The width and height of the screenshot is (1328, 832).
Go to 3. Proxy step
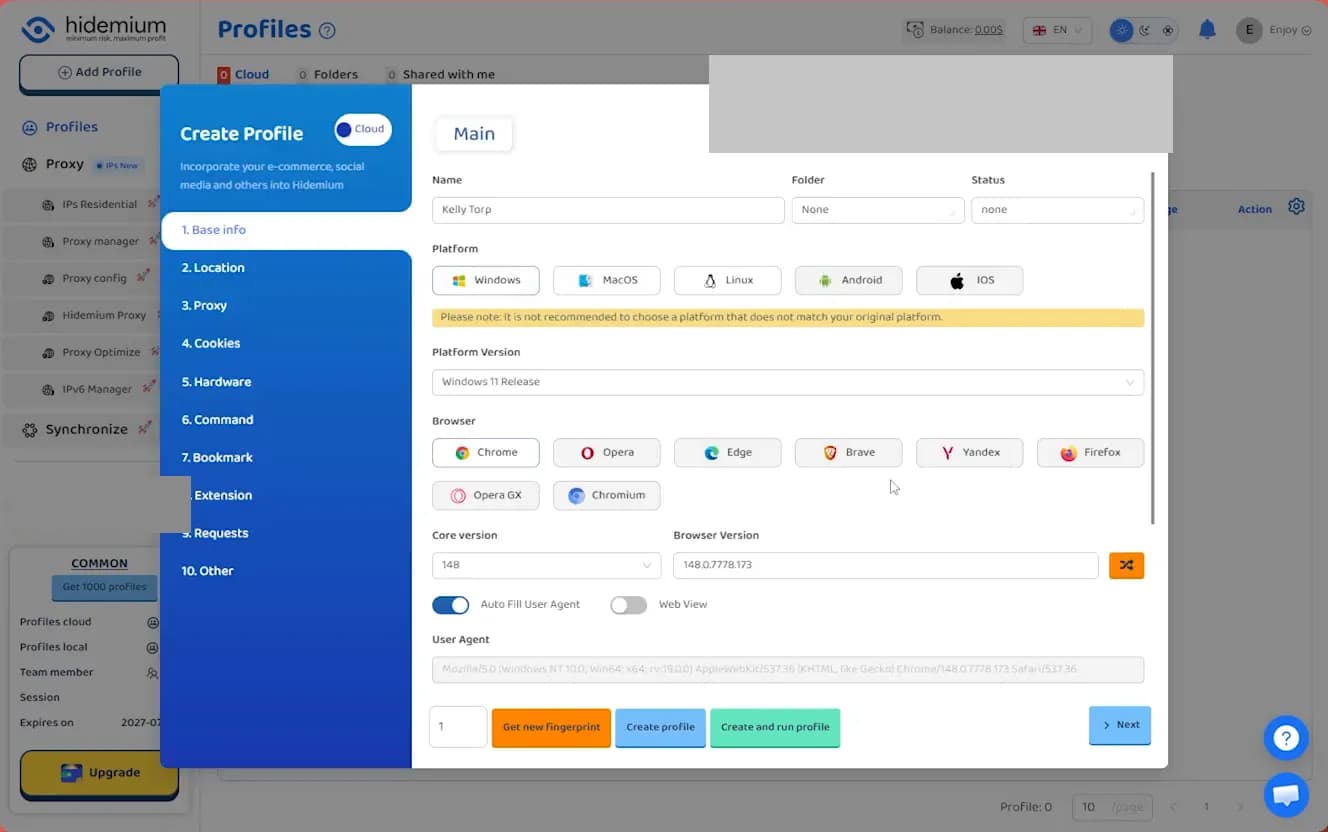(x=204, y=306)
